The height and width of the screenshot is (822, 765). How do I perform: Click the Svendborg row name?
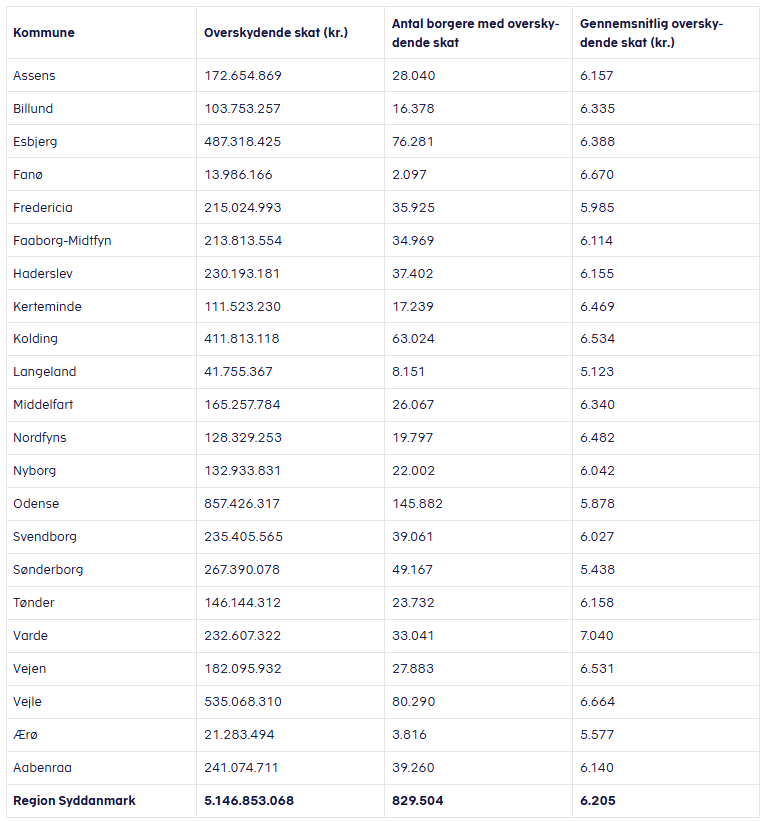44,537
